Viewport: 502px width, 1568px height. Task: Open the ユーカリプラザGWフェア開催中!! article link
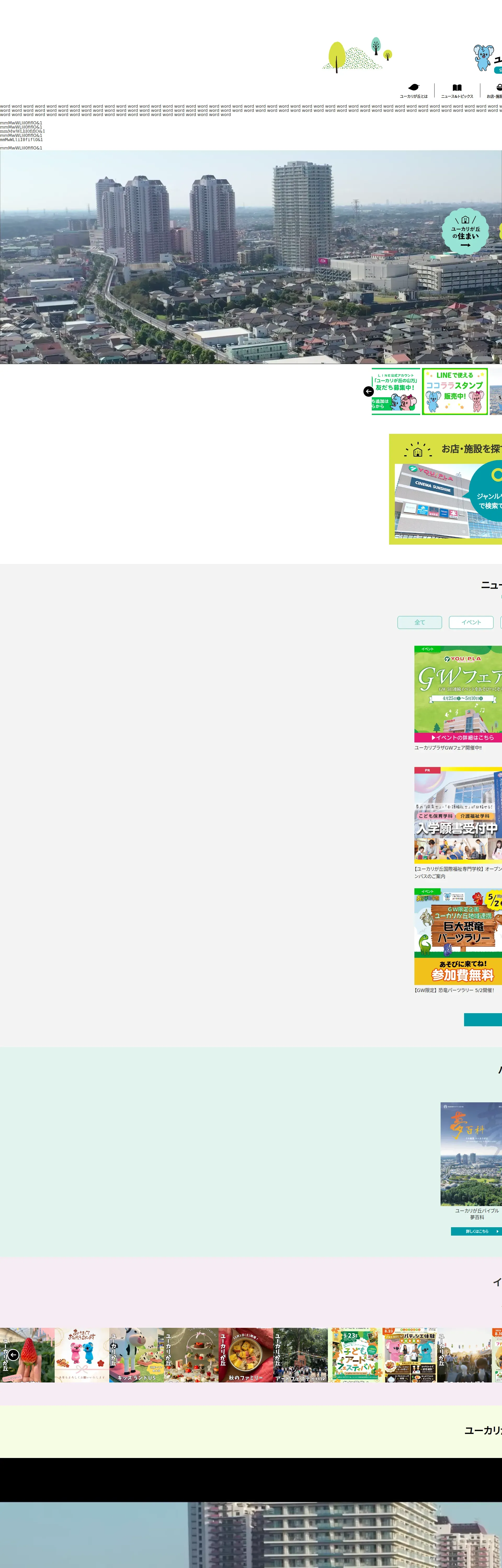pyautogui.click(x=448, y=747)
